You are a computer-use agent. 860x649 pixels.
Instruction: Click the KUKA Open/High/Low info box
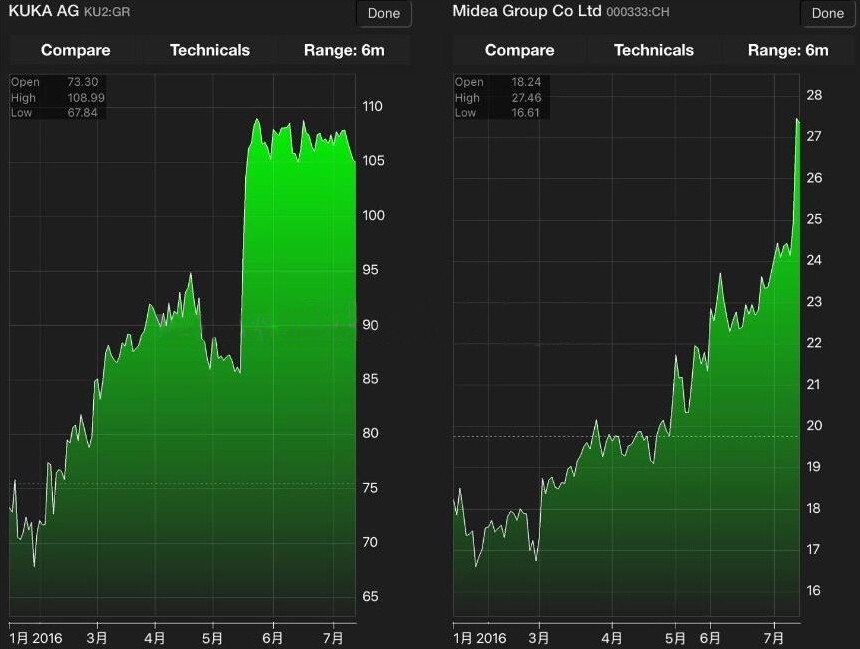pos(57,97)
